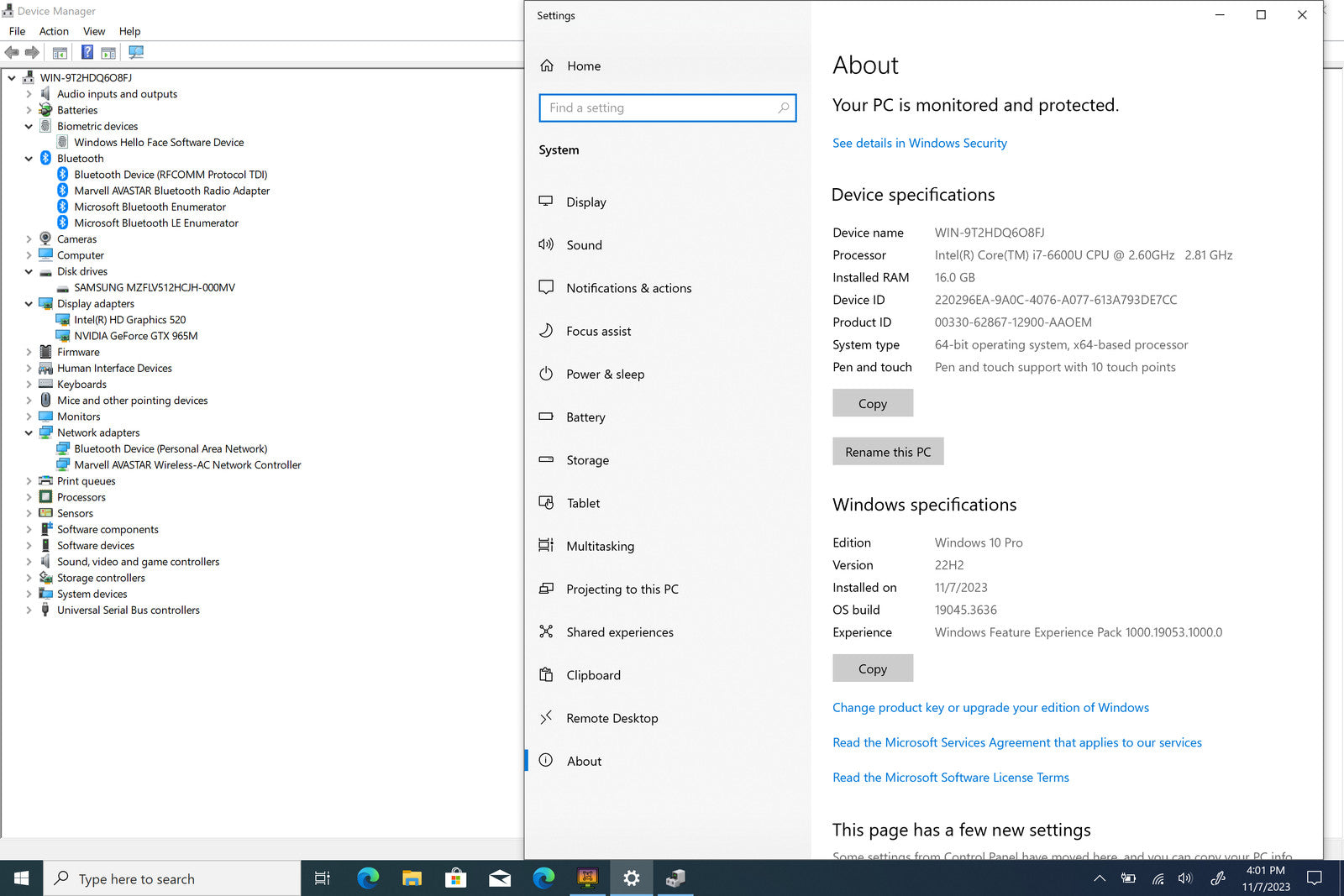Select Windows Hello Face Software Device

coord(159,143)
